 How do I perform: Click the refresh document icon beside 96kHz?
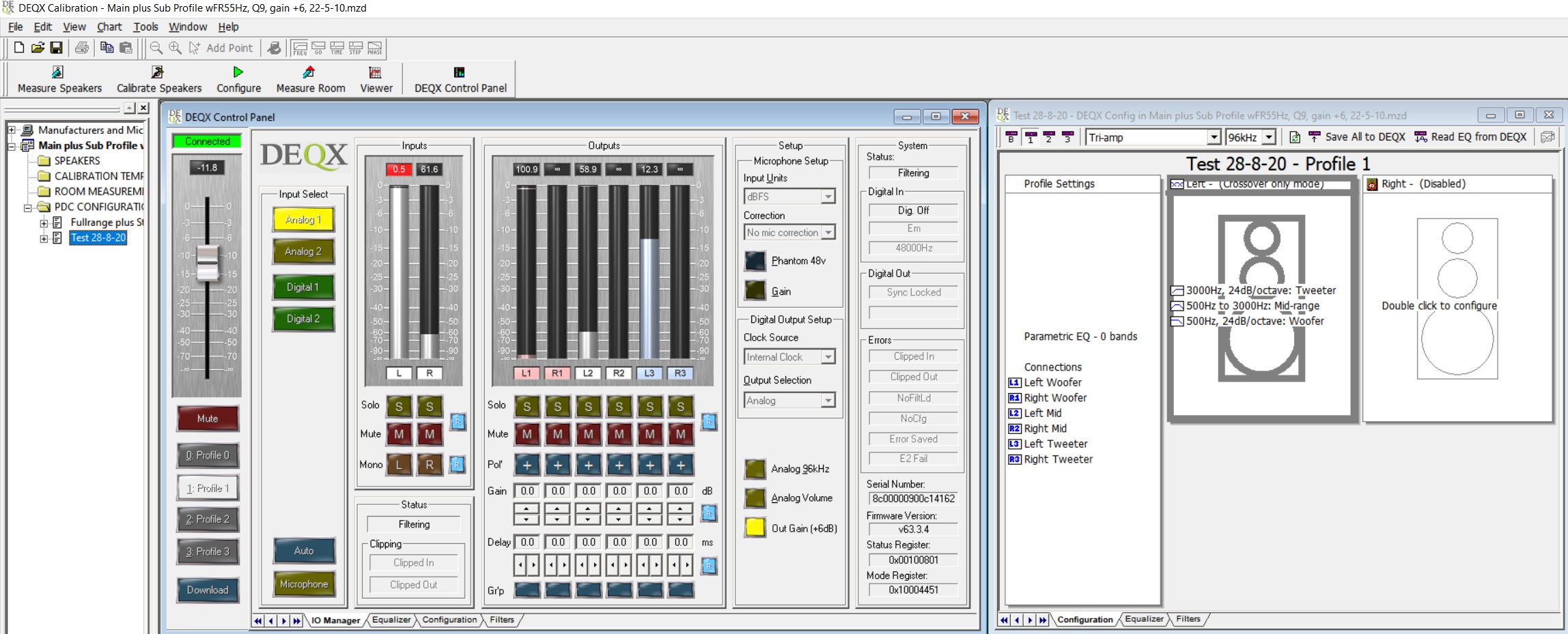point(1294,137)
